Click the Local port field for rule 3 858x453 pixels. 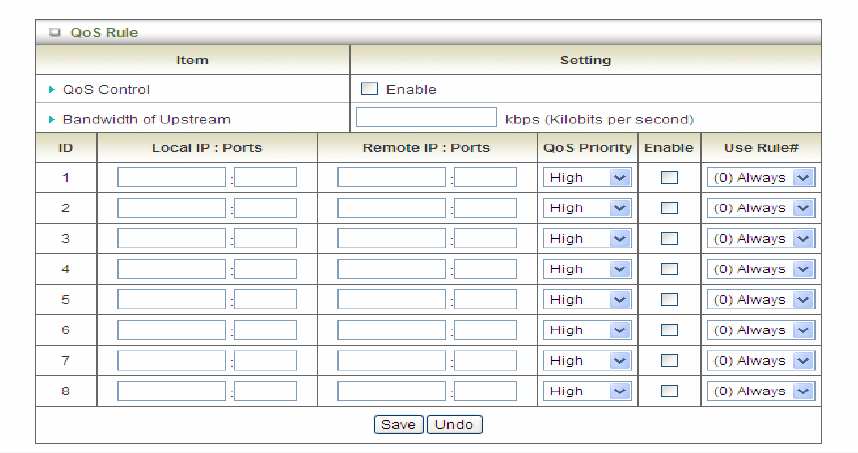point(265,239)
